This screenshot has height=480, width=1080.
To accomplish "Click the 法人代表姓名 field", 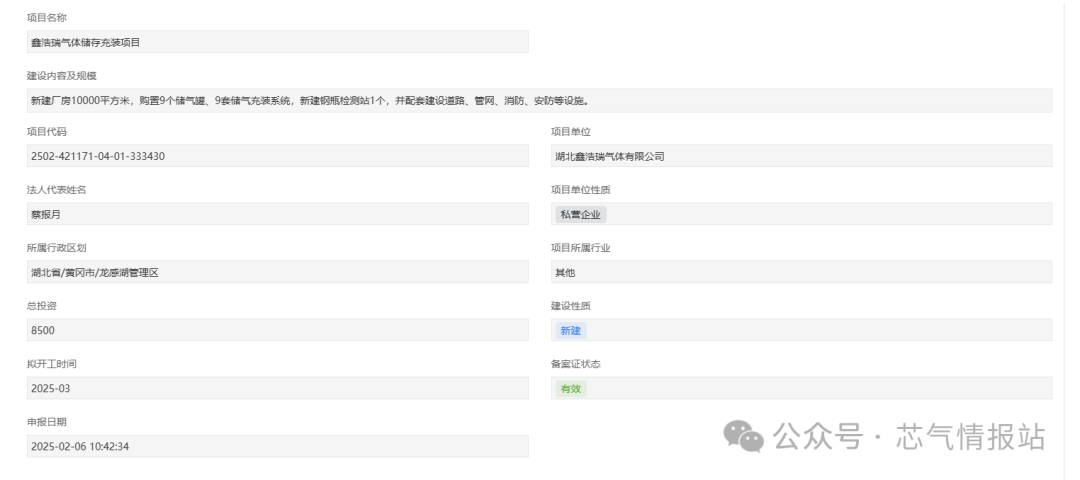I will pyautogui.click(x=277, y=214).
